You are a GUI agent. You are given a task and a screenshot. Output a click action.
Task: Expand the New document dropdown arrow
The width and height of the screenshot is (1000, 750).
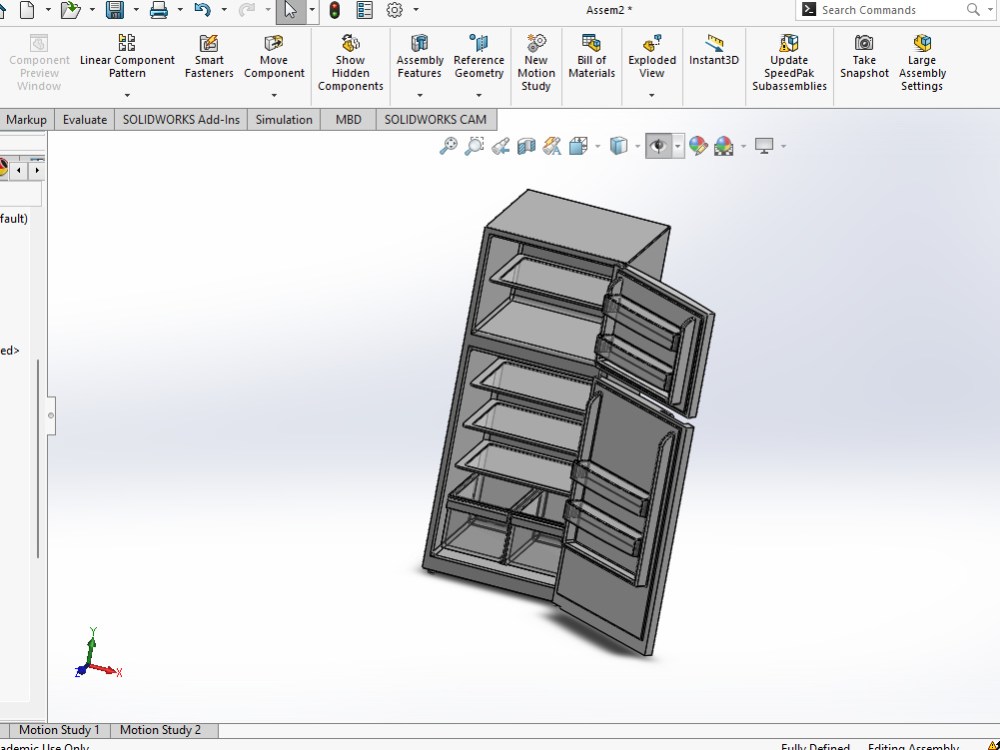coord(48,10)
